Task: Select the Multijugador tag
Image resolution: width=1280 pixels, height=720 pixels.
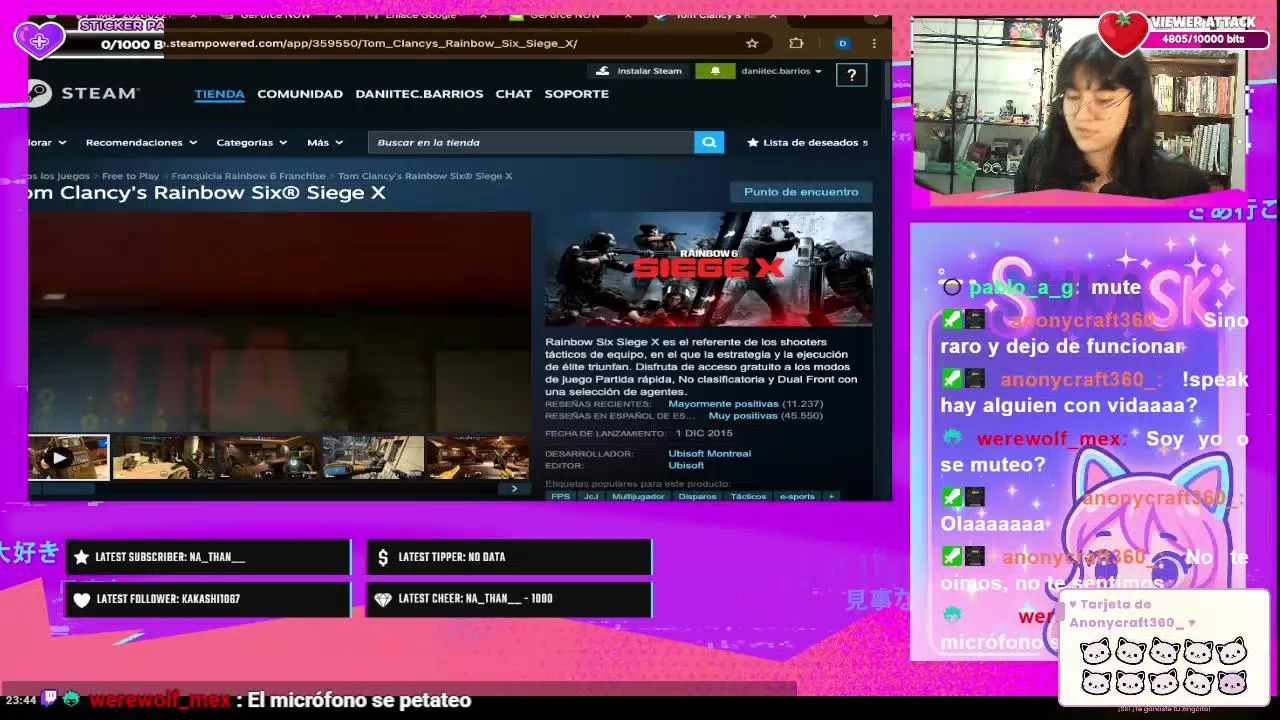Action: pyautogui.click(x=638, y=496)
